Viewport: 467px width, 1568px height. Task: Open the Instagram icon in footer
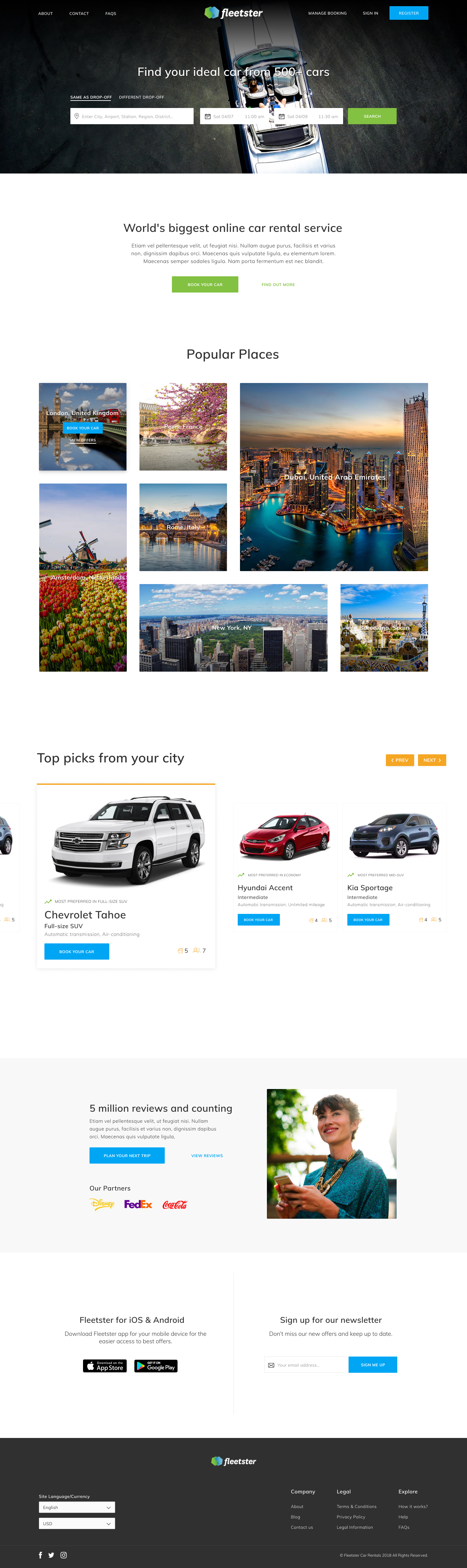(63, 1555)
